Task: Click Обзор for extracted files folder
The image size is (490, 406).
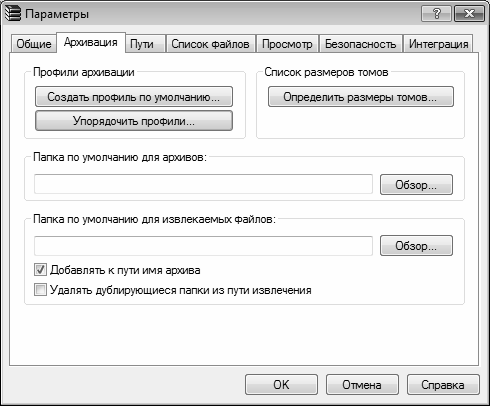Action: tap(416, 246)
